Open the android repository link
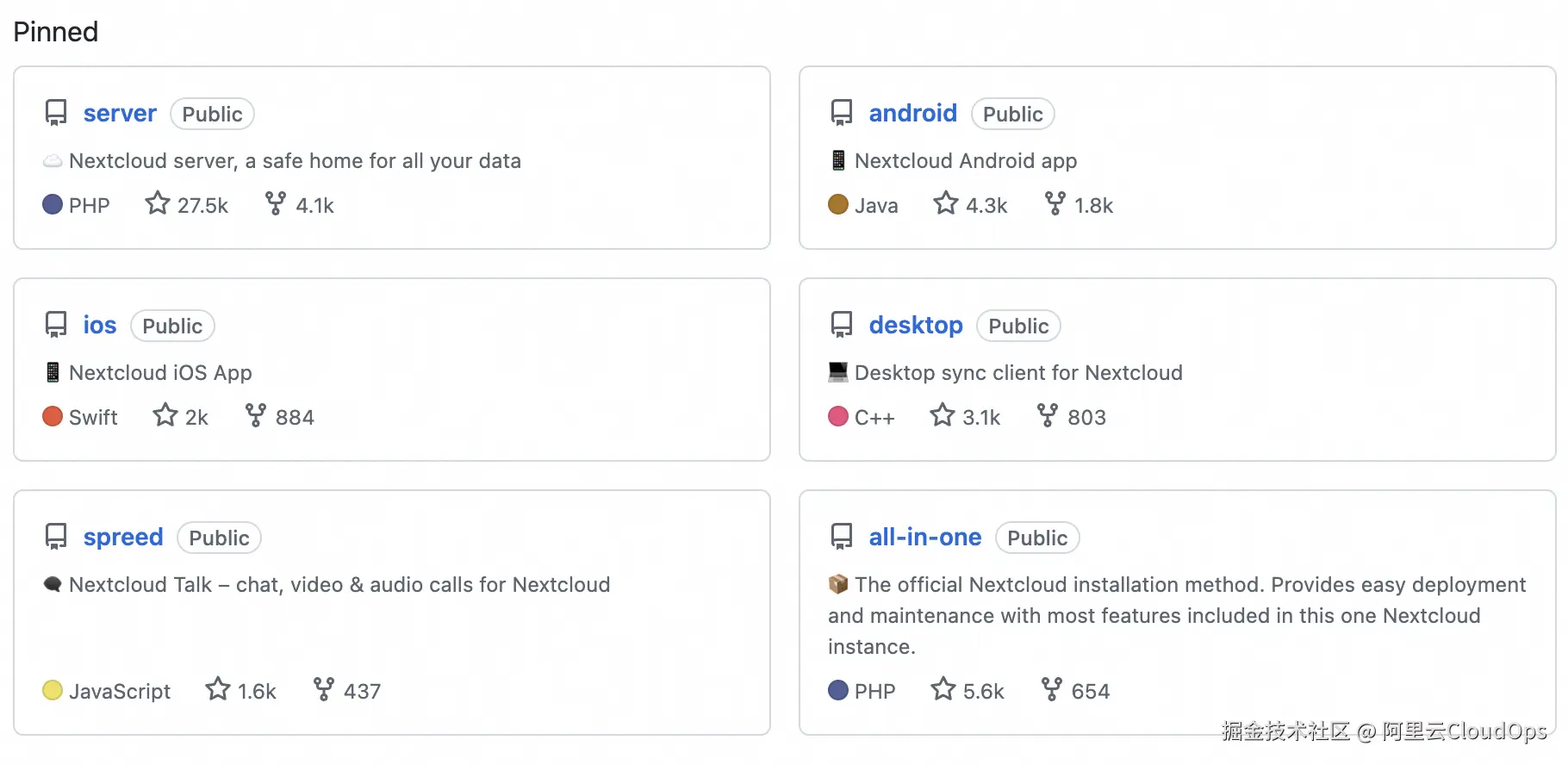Screen dimensions: 1568x765 pos(912,114)
